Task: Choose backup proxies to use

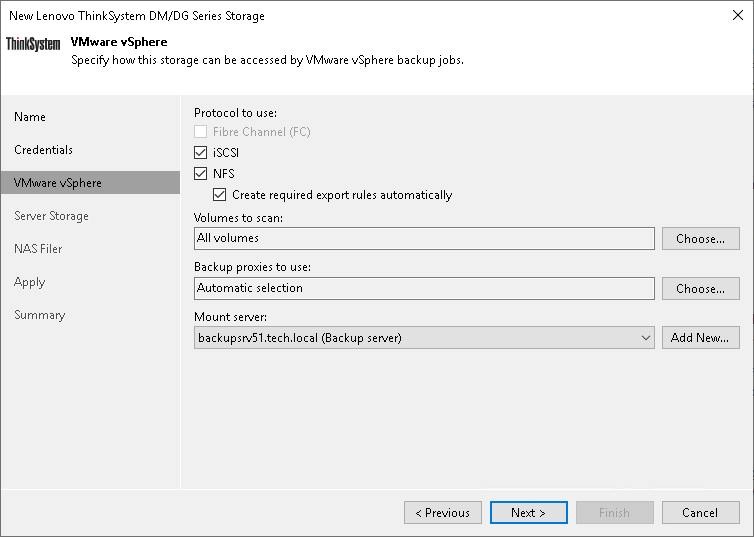Action: tap(701, 288)
